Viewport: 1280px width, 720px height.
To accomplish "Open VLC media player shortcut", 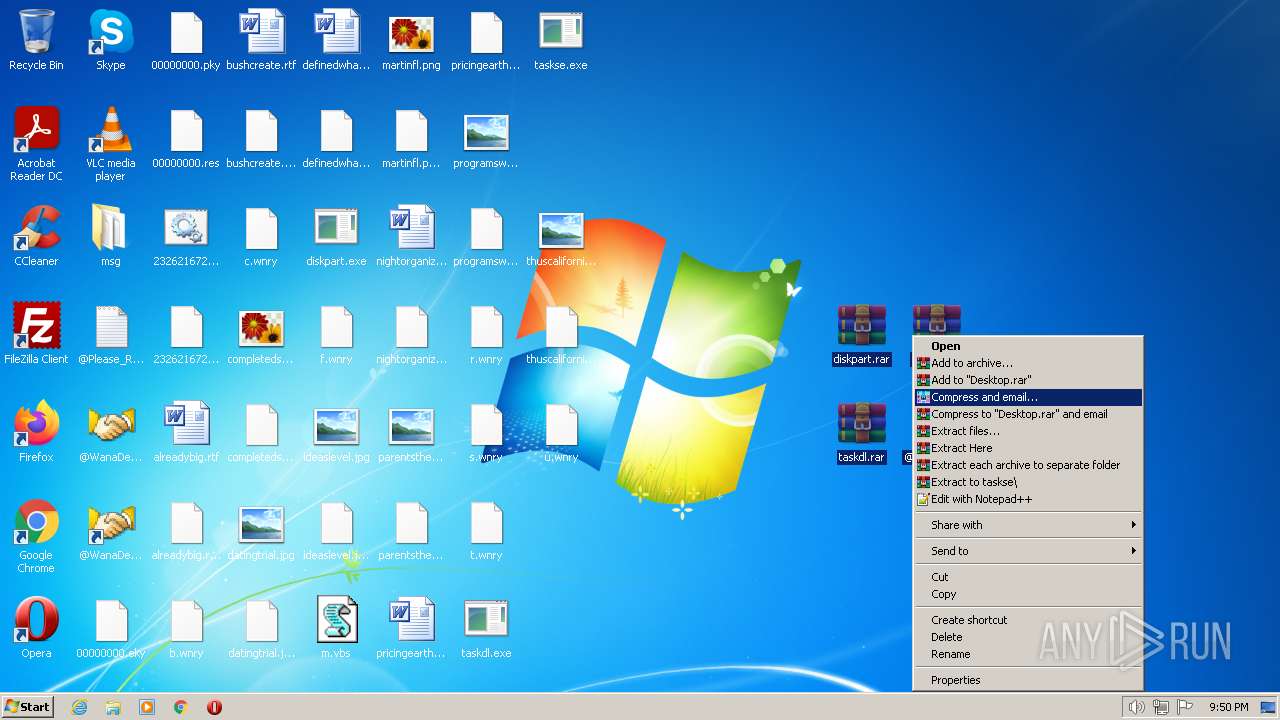I will 111,144.
